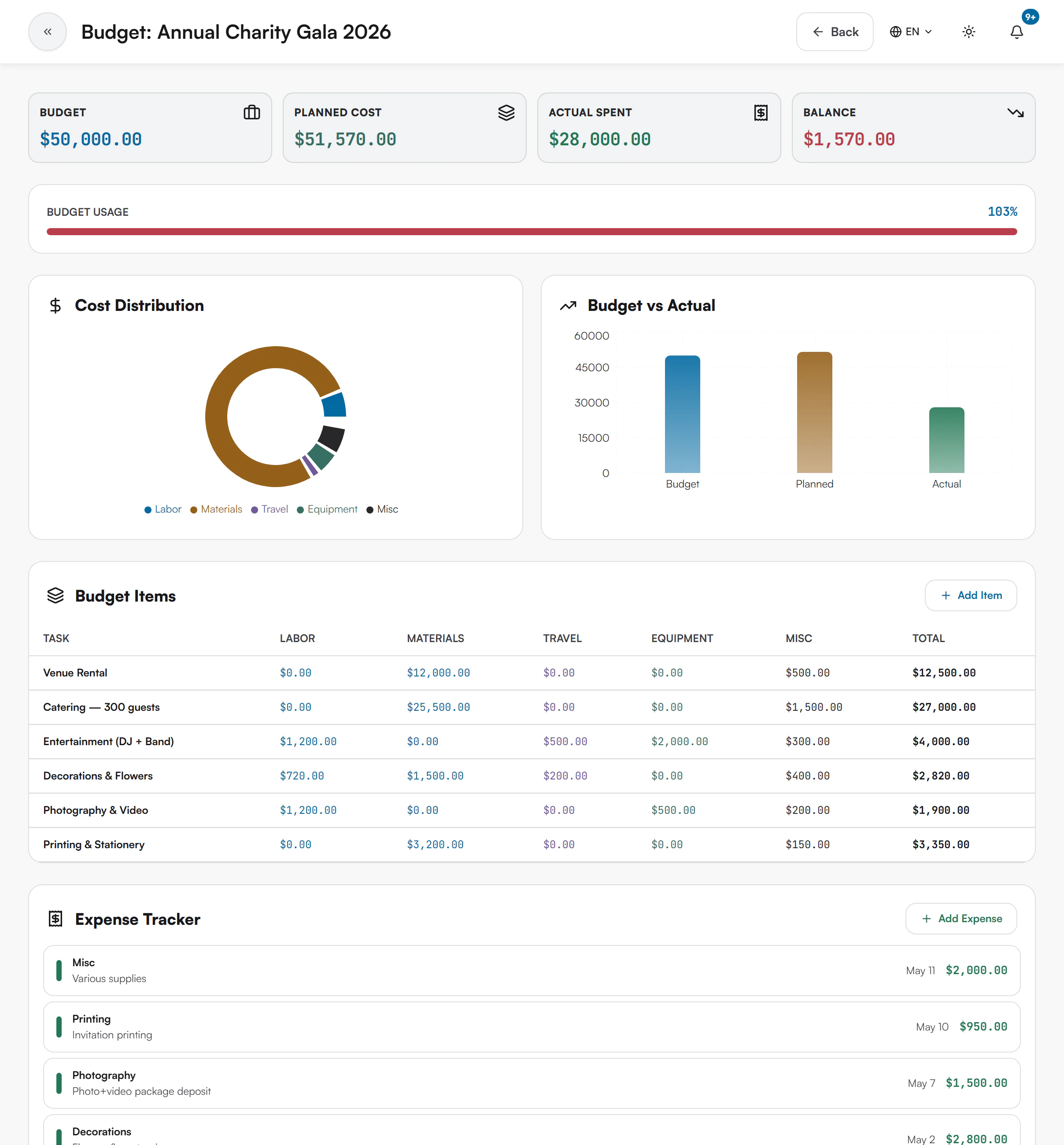Click Decorations & Flowers total $2,820.00
Screen dimensions: 1064x1145
(940, 776)
